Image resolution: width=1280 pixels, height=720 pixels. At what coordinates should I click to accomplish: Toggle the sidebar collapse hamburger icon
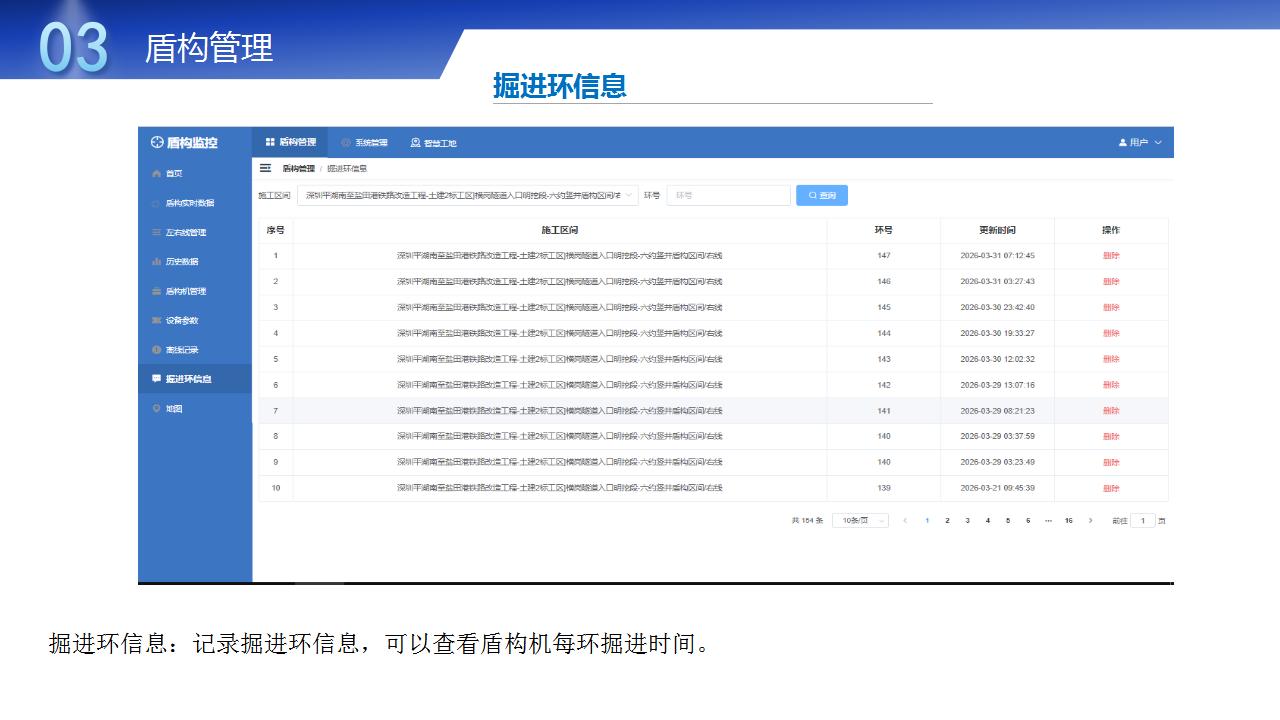click(266, 169)
